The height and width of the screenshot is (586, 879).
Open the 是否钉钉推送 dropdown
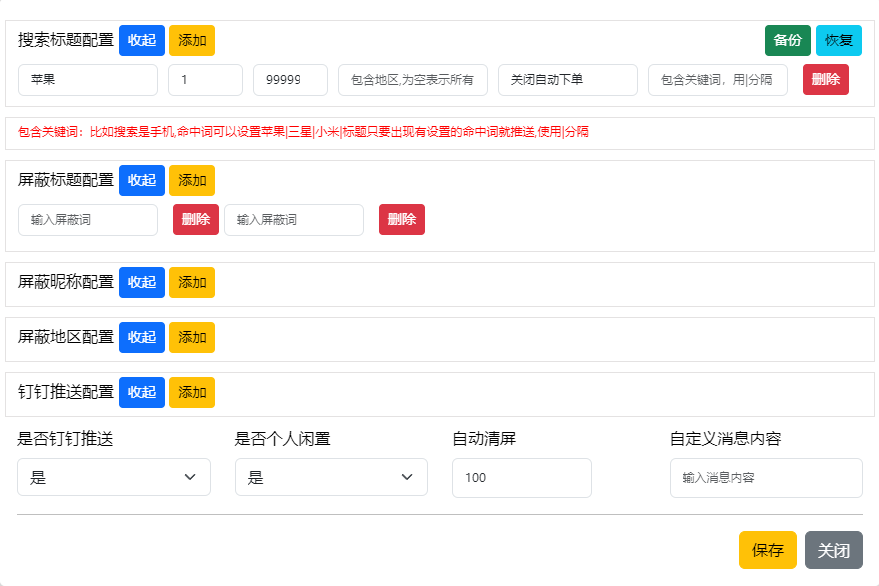click(114, 477)
